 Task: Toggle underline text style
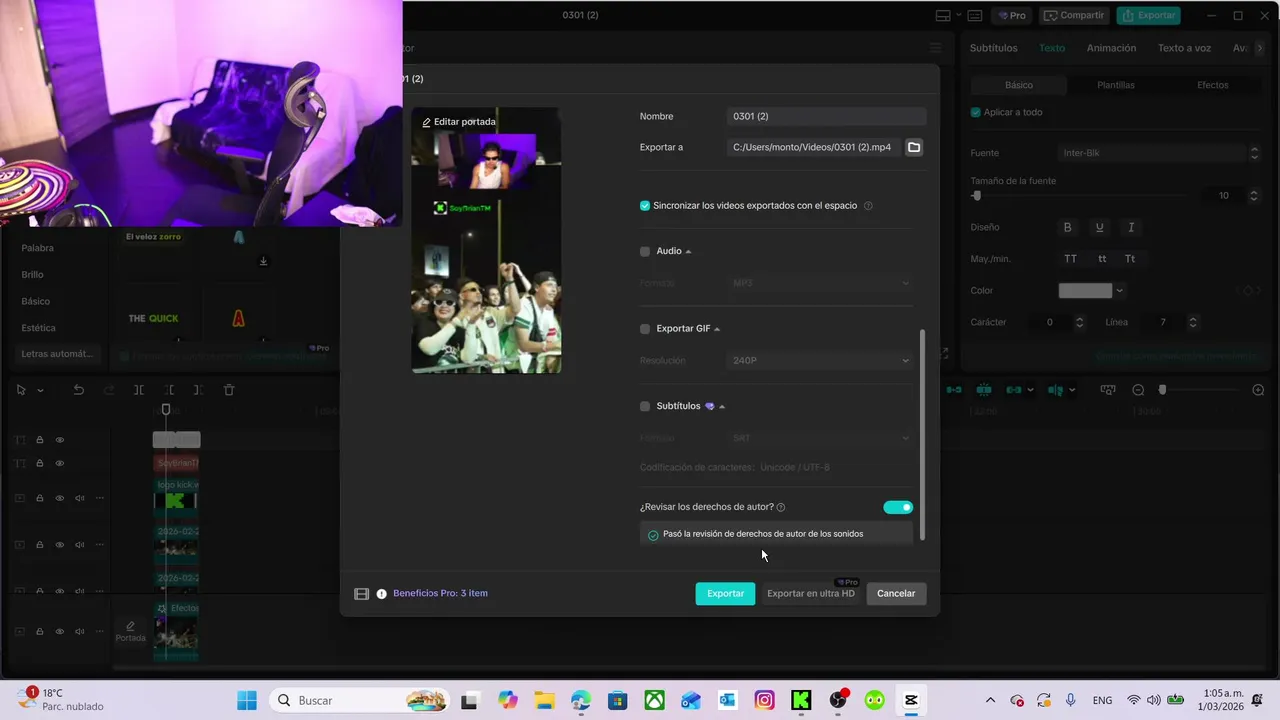click(1099, 227)
